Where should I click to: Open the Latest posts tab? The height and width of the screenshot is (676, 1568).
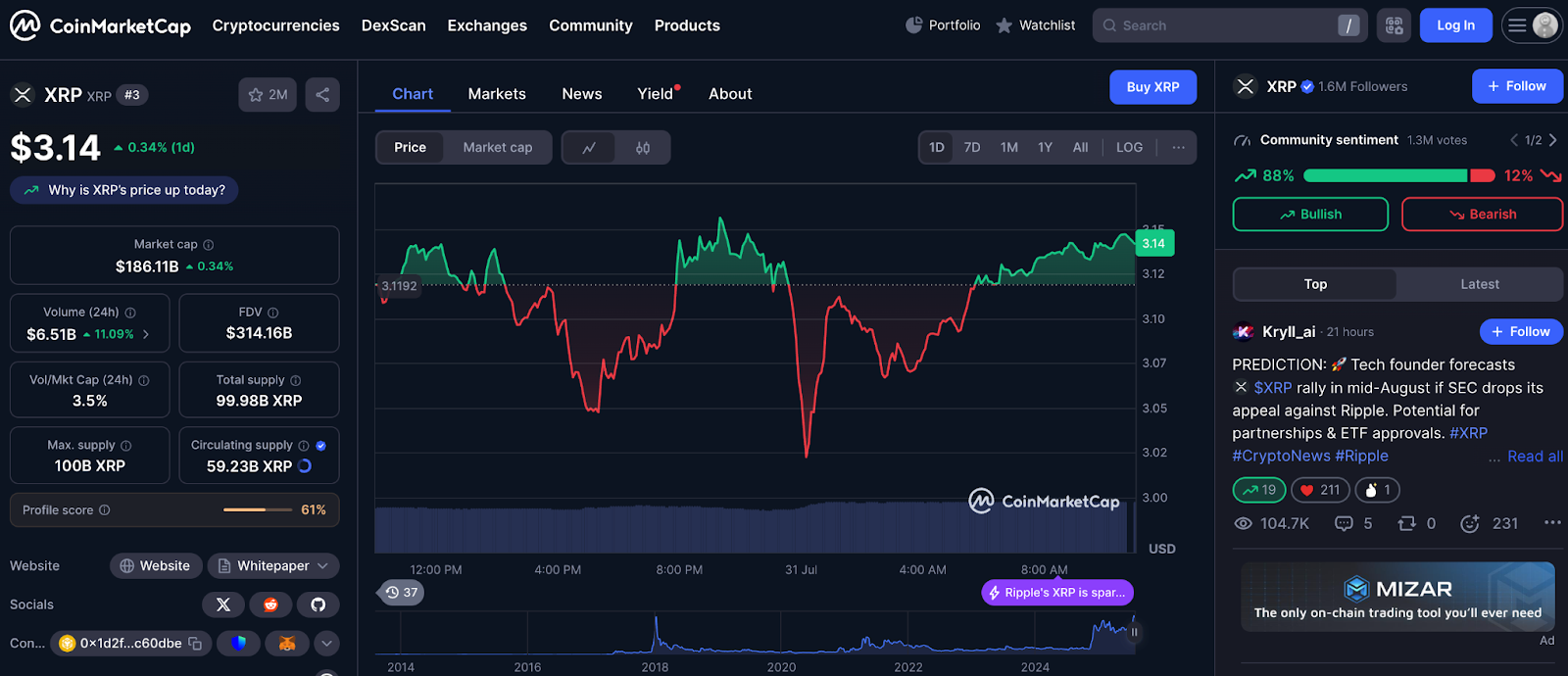1480,284
